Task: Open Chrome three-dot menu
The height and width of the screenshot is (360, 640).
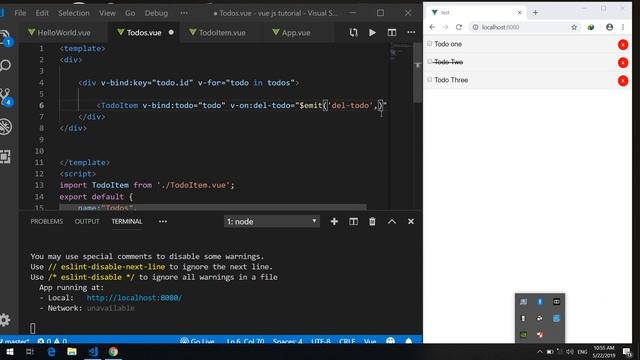Action: pos(623,27)
